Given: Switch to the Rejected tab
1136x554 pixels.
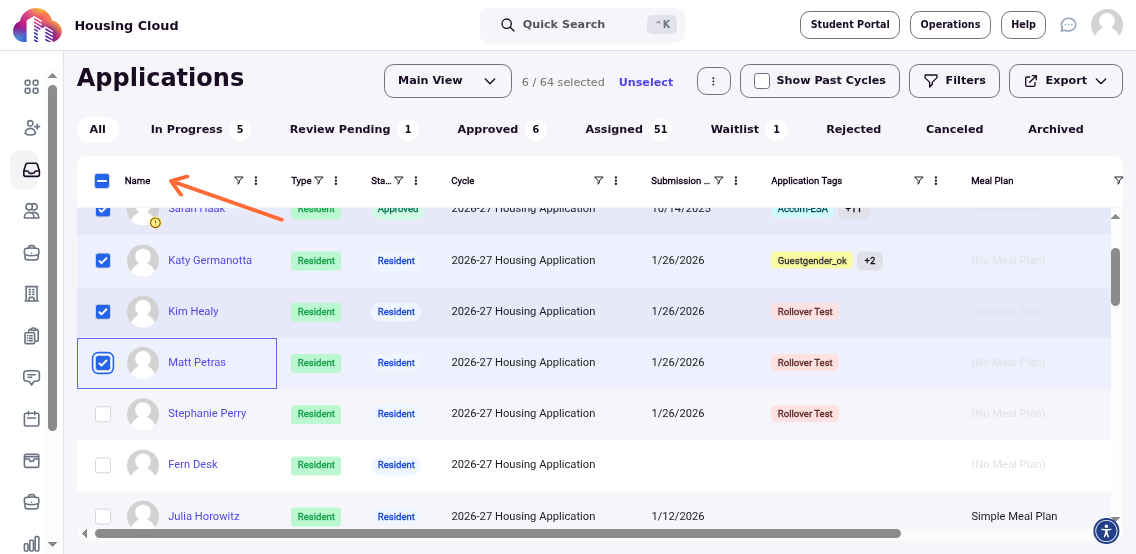Looking at the screenshot, I should tap(853, 130).
